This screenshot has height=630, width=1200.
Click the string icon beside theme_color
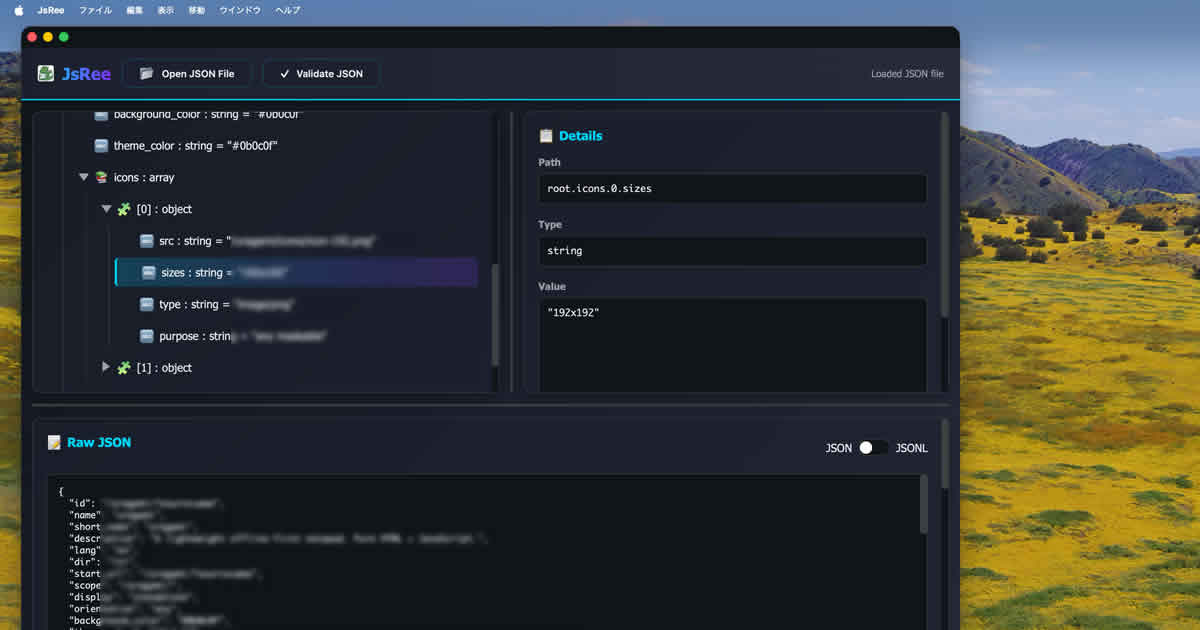click(x=101, y=146)
